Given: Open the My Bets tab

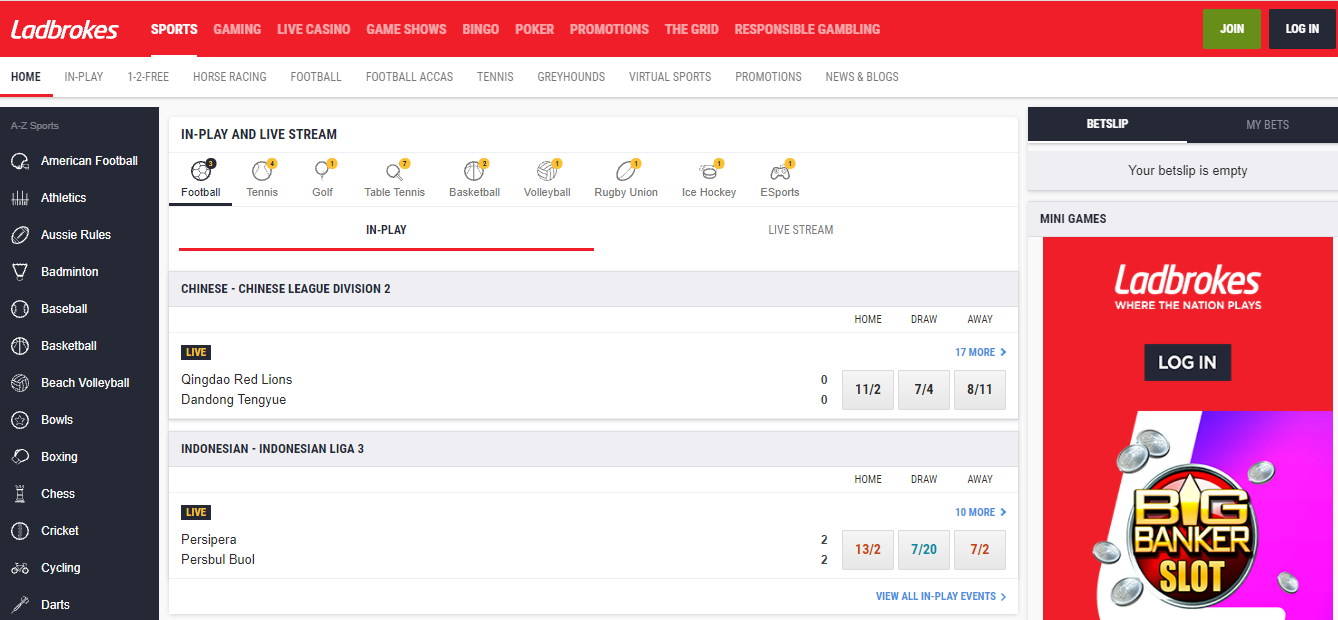Looking at the screenshot, I should pos(1267,124).
